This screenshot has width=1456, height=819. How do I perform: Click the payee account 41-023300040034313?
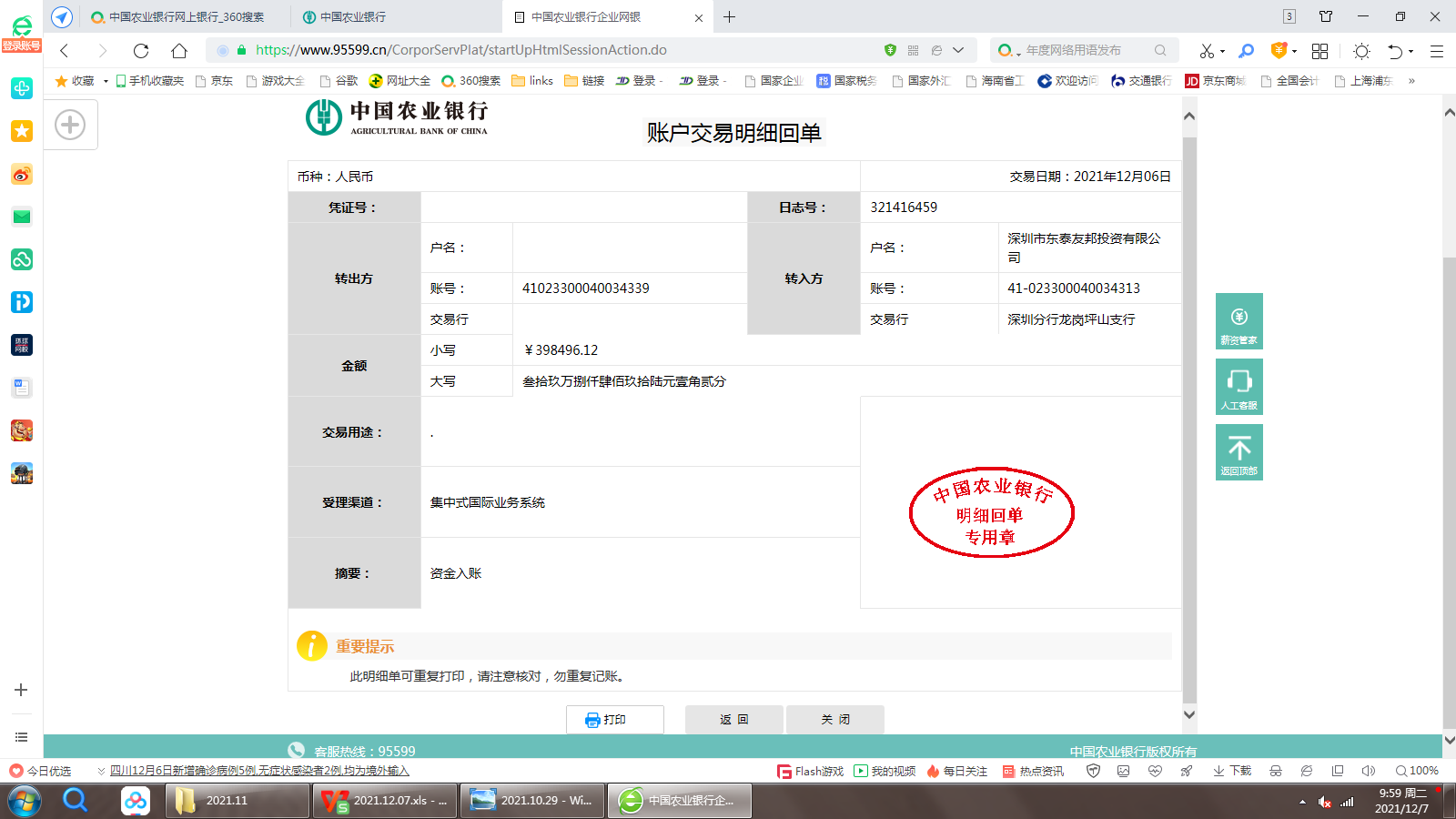click(x=1074, y=288)
